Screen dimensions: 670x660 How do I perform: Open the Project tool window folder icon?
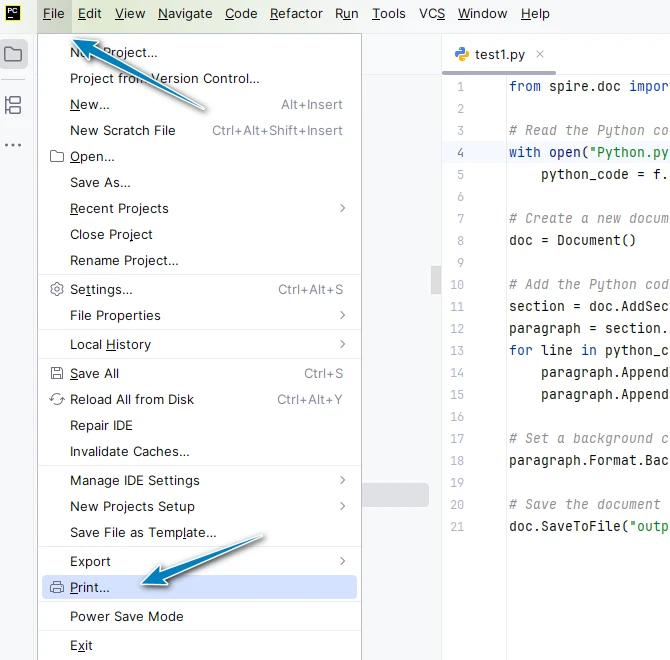[13, 54]
